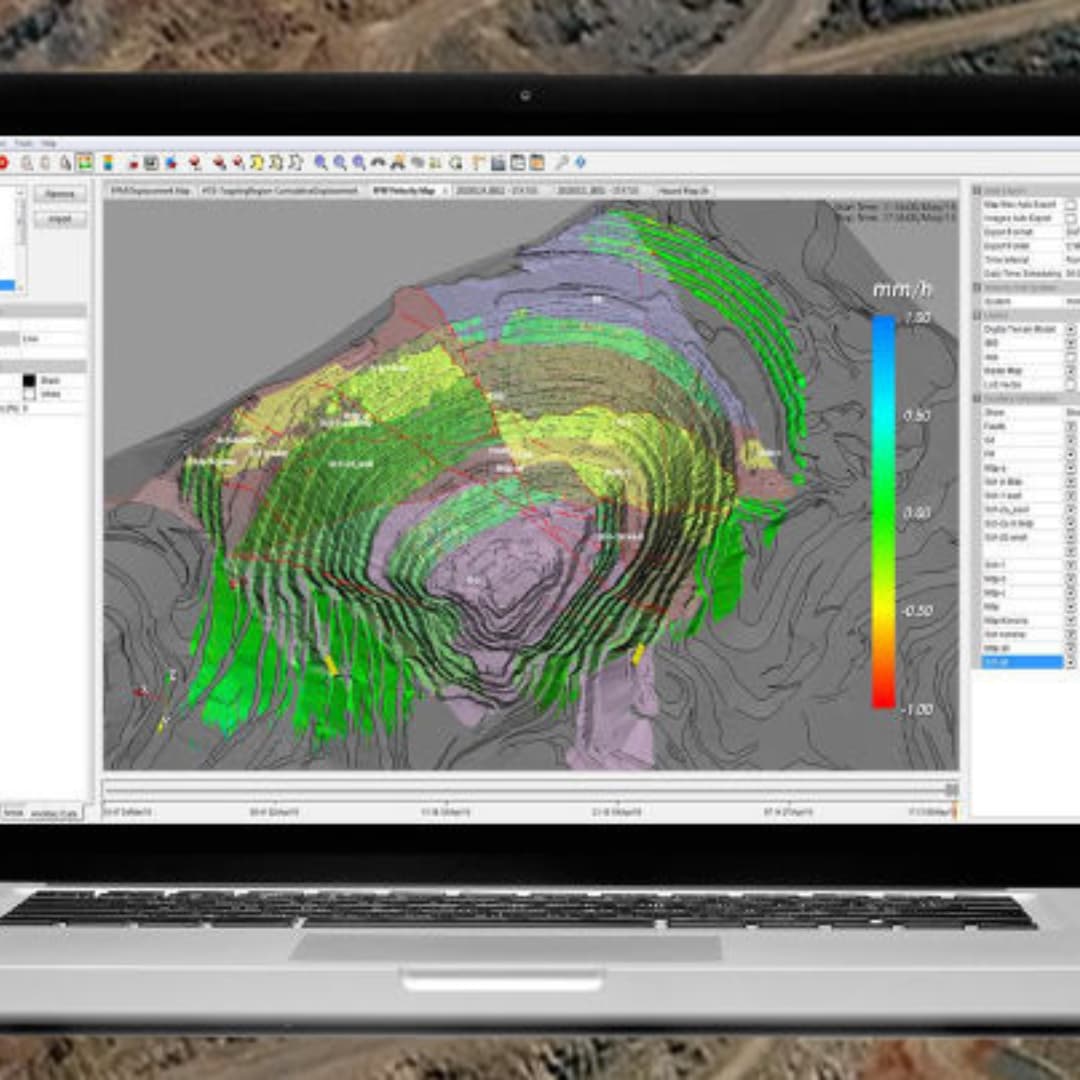Toggle the Digital Terrain Model checkbox
Image resolution: width=1080 pixels, height=1080 pixels.
1070,329
